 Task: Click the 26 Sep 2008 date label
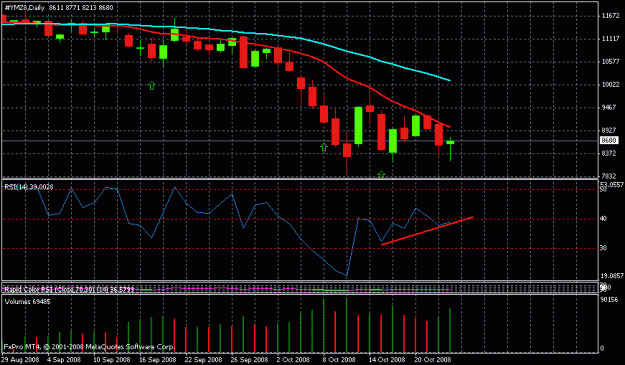[x=249, y=359]
